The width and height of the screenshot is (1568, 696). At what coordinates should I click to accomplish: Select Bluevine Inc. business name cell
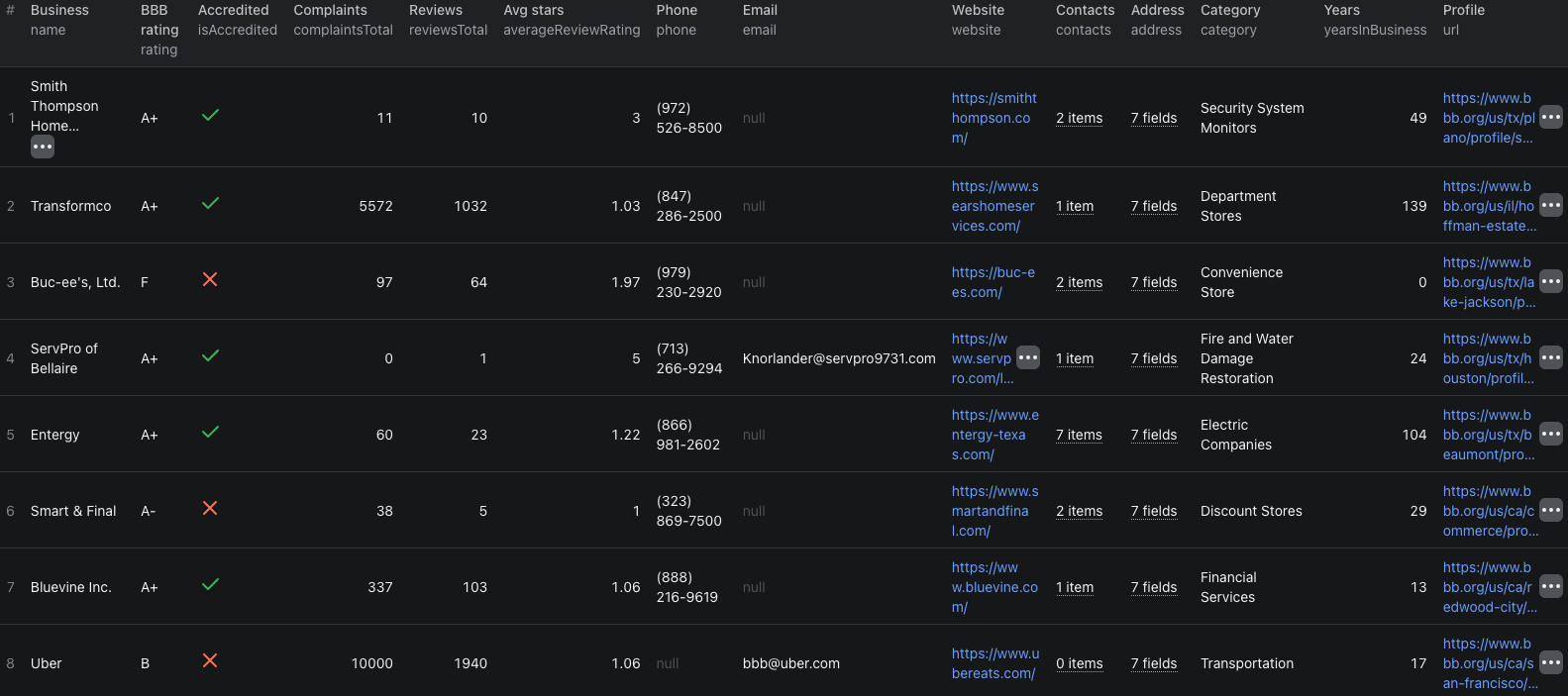pos(71,587)
